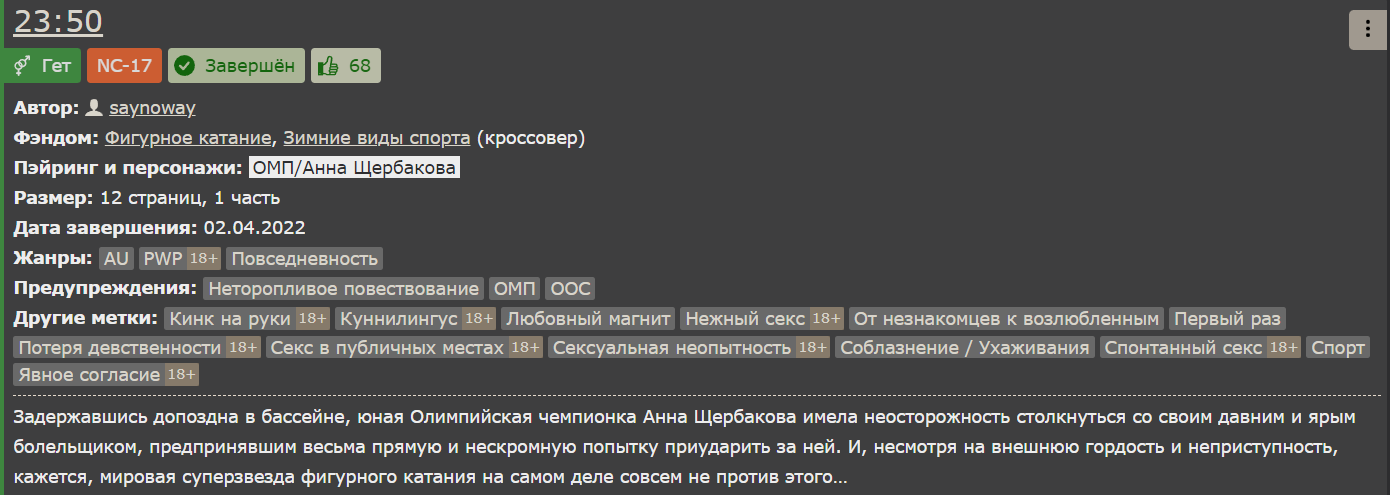Select the Спорт tag
This screenshot has height=495, width=1390.
1337,348
